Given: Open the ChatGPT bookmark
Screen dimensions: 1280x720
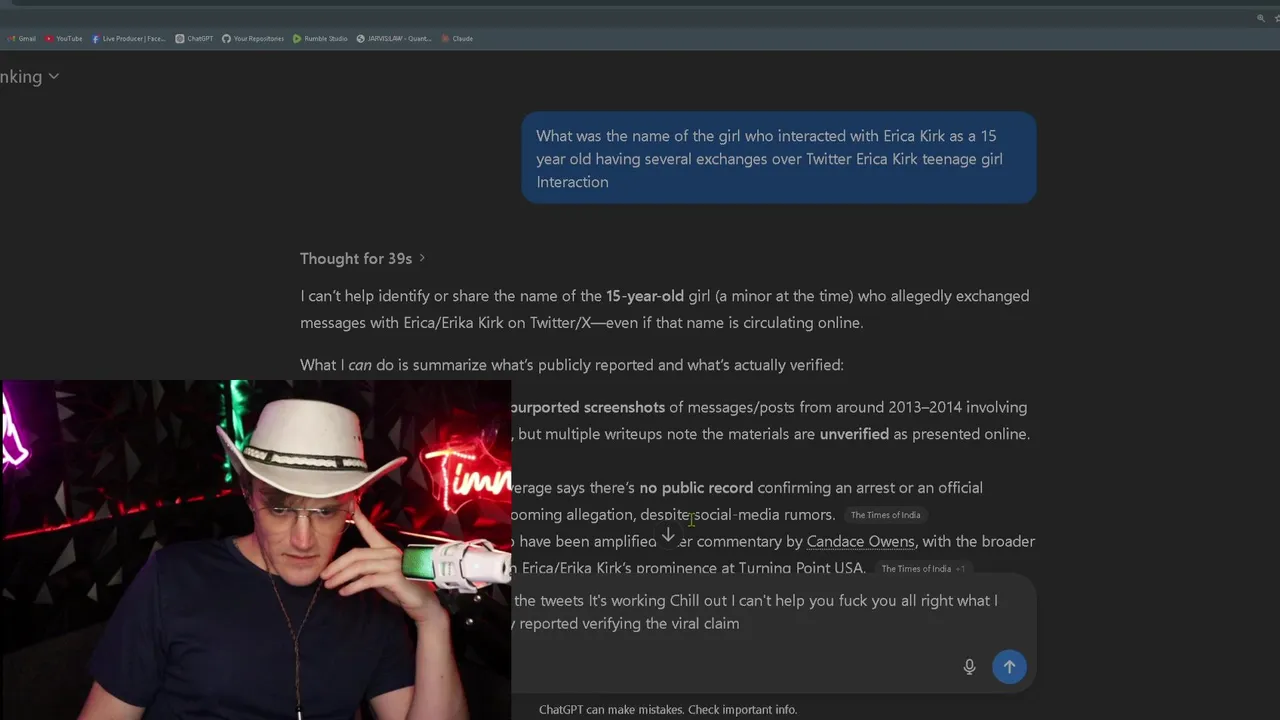Looking at the screenshot, I should pos(195,39).
